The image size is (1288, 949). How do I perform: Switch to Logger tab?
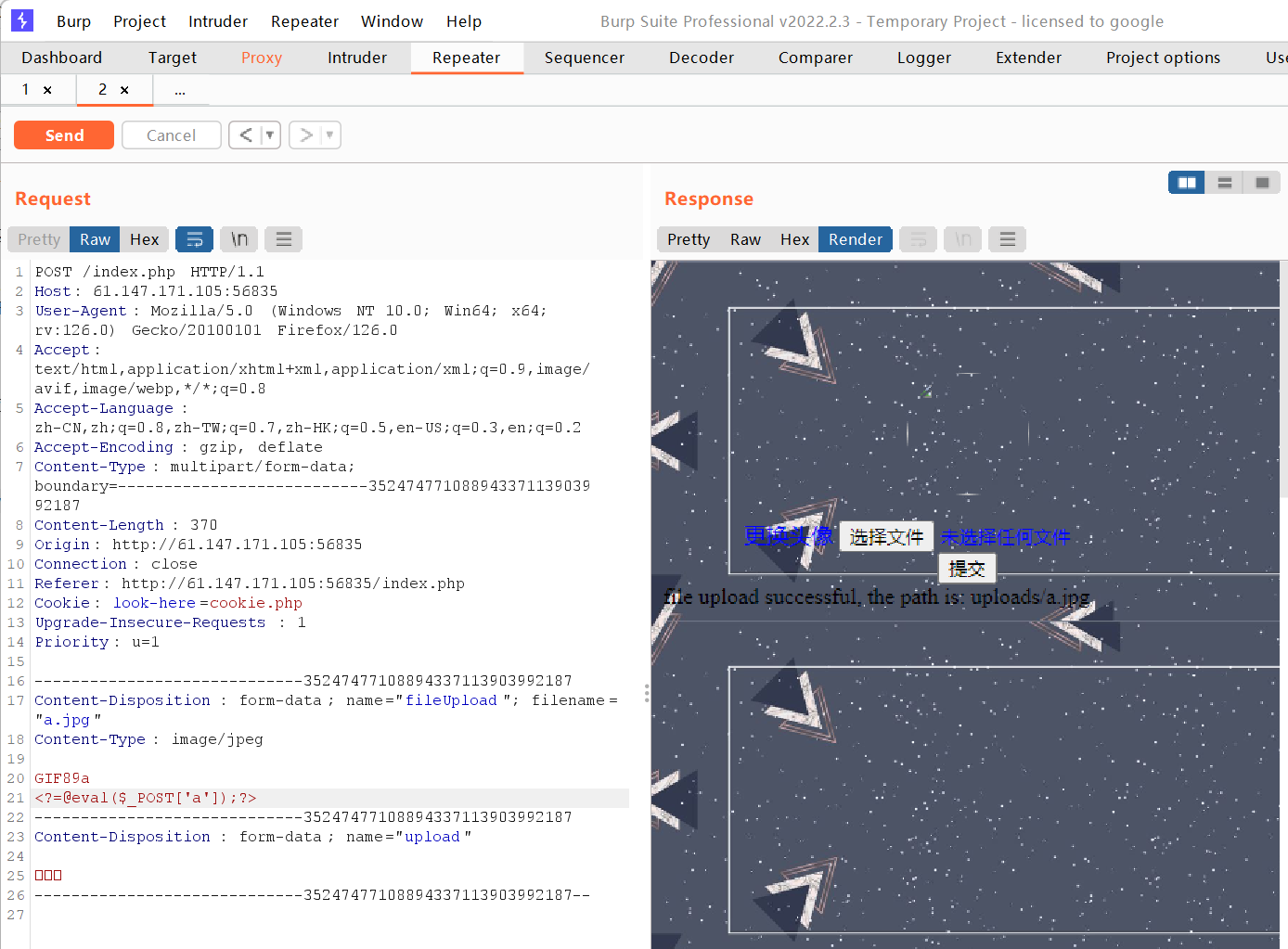pos(924,58)
